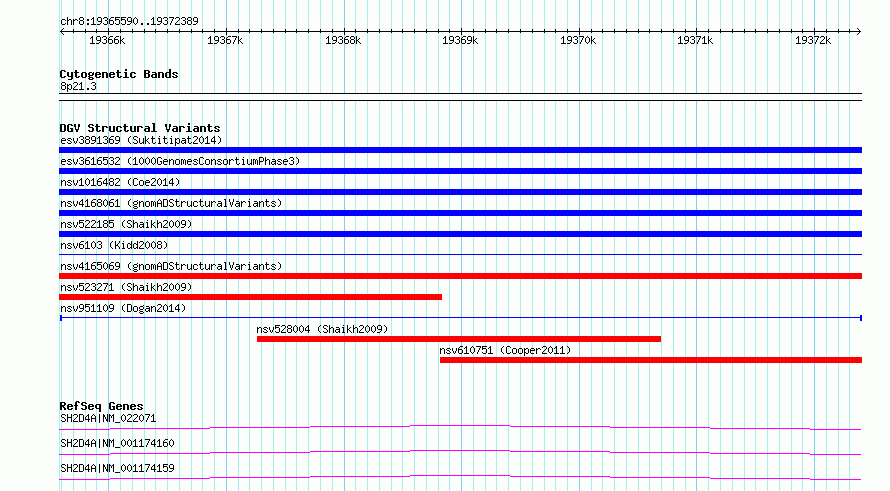Select the 8p21.3 band label

pyautogui.click(x=78, y=87)
